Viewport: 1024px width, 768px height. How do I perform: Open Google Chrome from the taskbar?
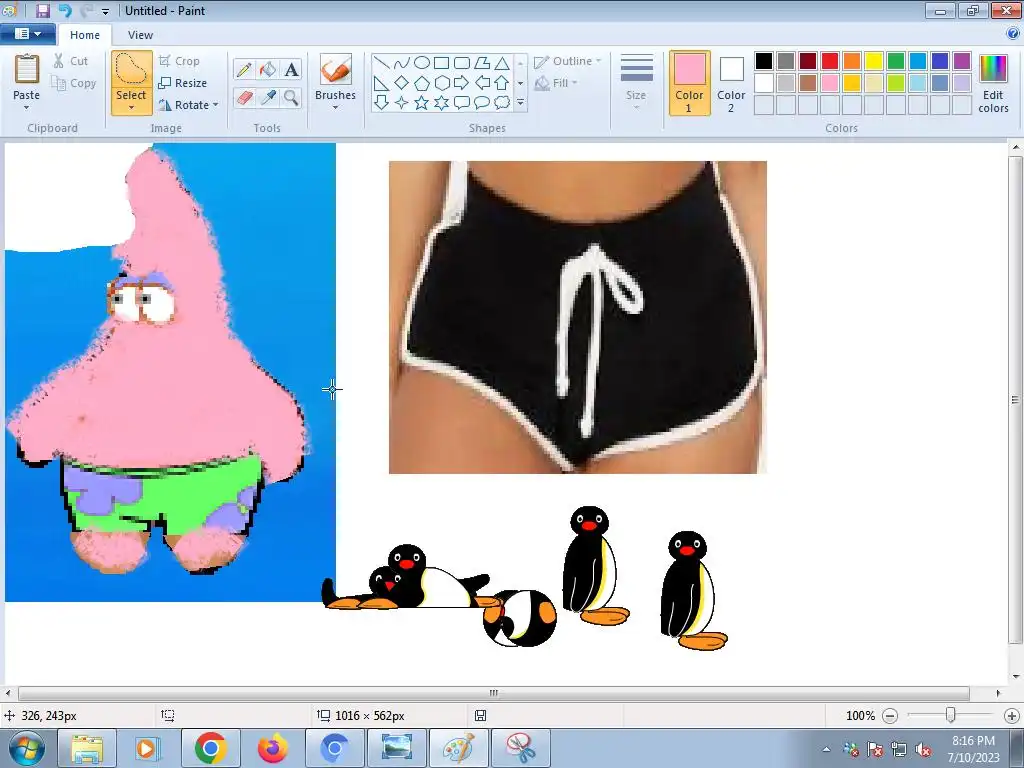[x=210, y=748]
